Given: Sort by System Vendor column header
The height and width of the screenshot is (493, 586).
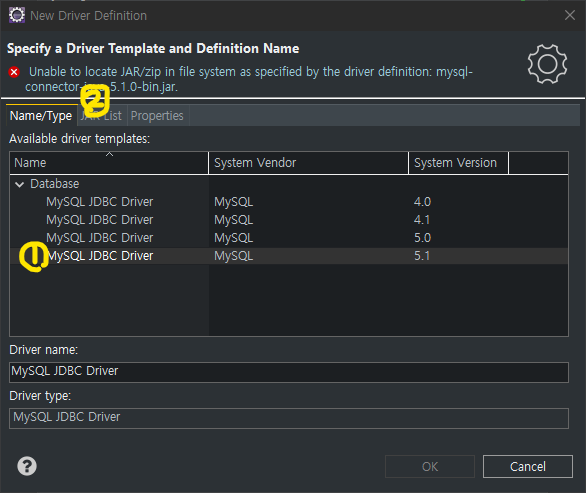Looking at the screenshot, I should pos(308,163).
